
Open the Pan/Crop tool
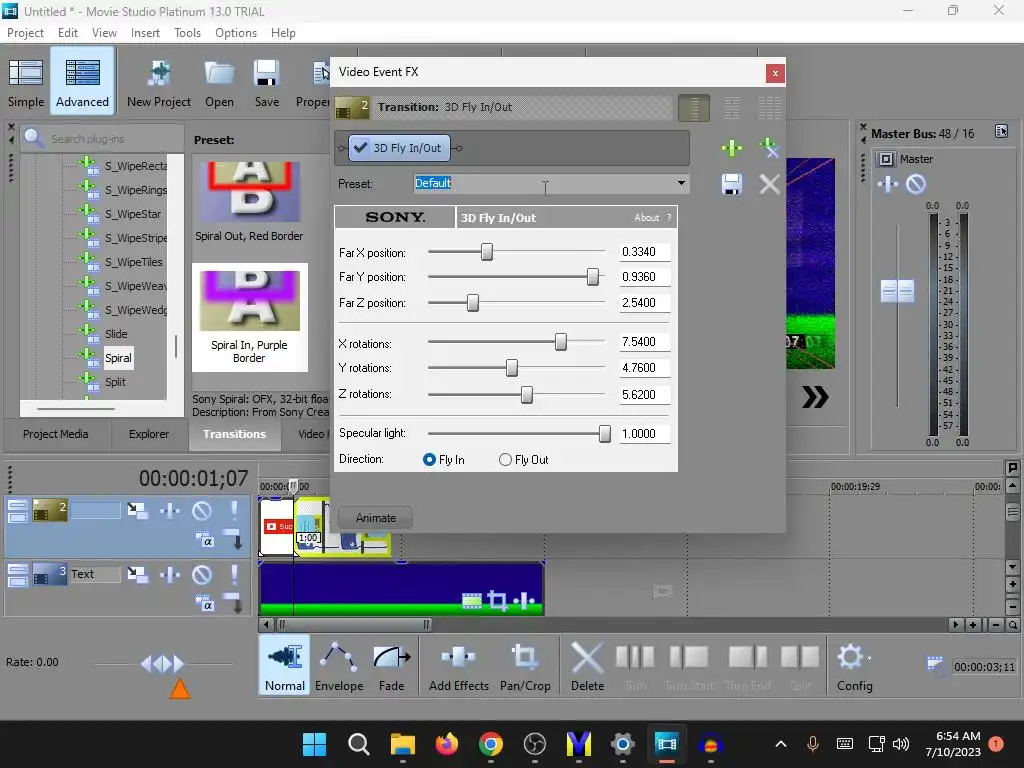[525, 665]
